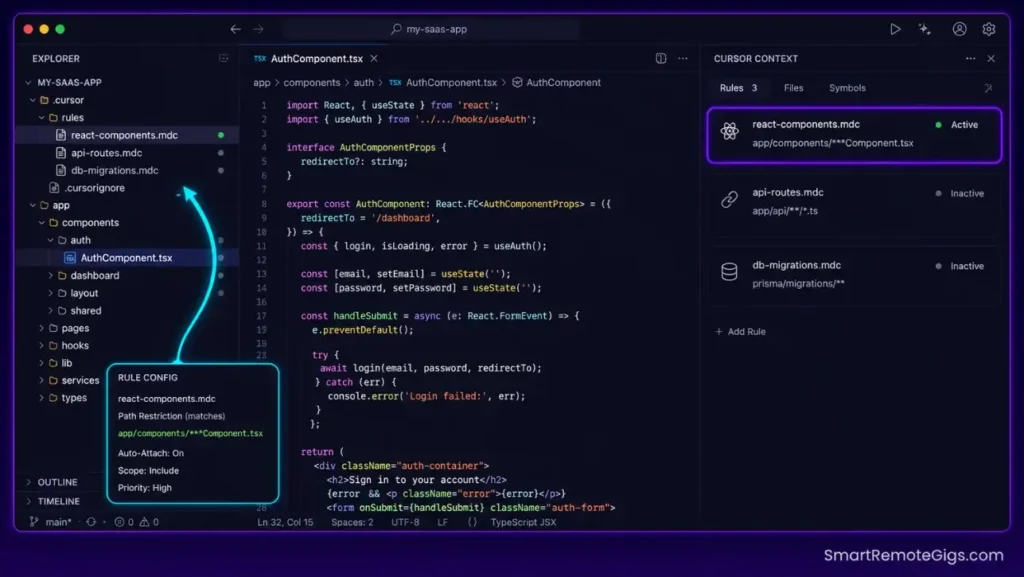Collapse the MY-SAAS-APP root folder
This screenshot has height=577, width=1024.
[28, 82]
